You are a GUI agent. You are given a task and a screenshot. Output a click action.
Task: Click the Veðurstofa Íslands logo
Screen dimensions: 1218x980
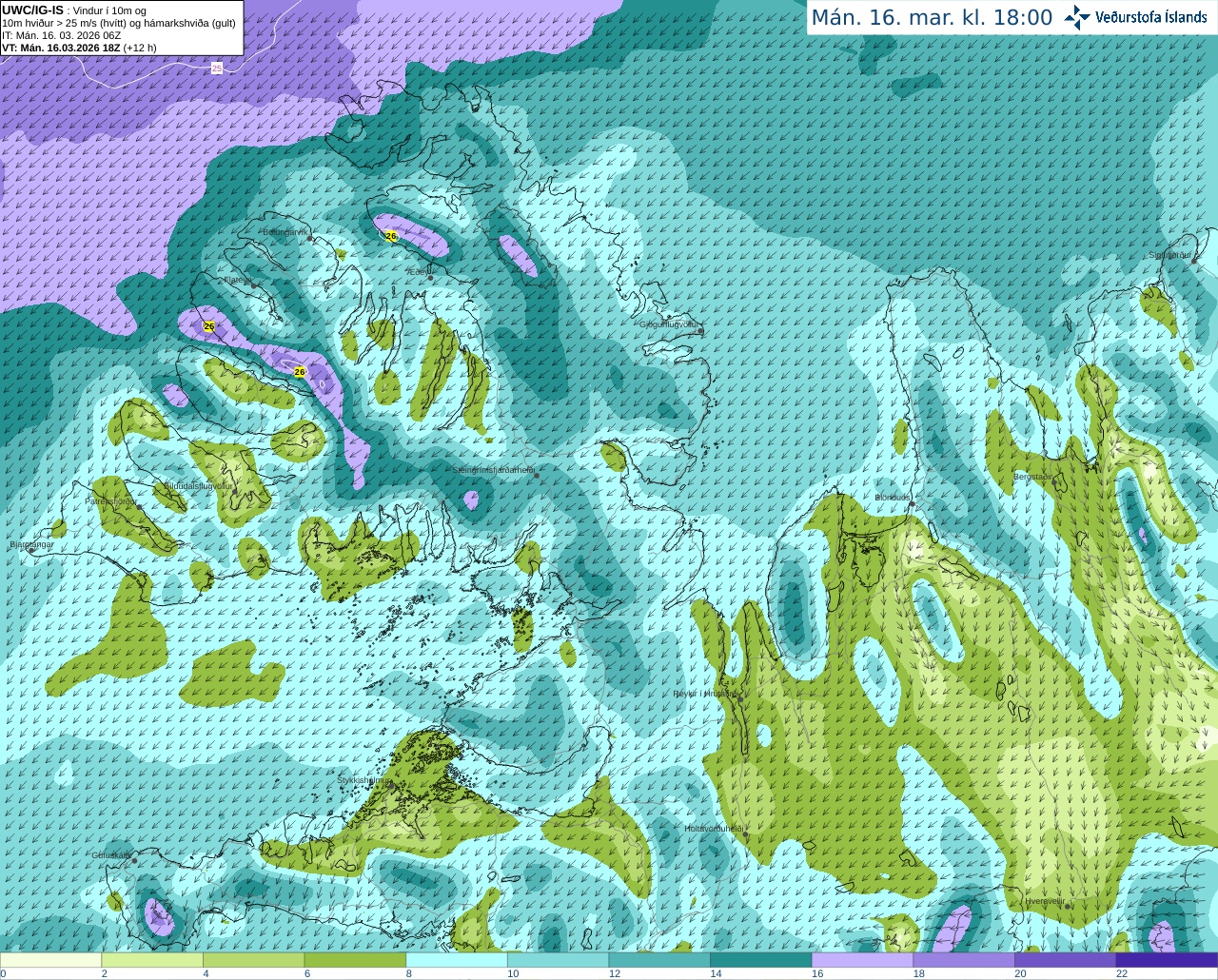[x=1135, y=17]
